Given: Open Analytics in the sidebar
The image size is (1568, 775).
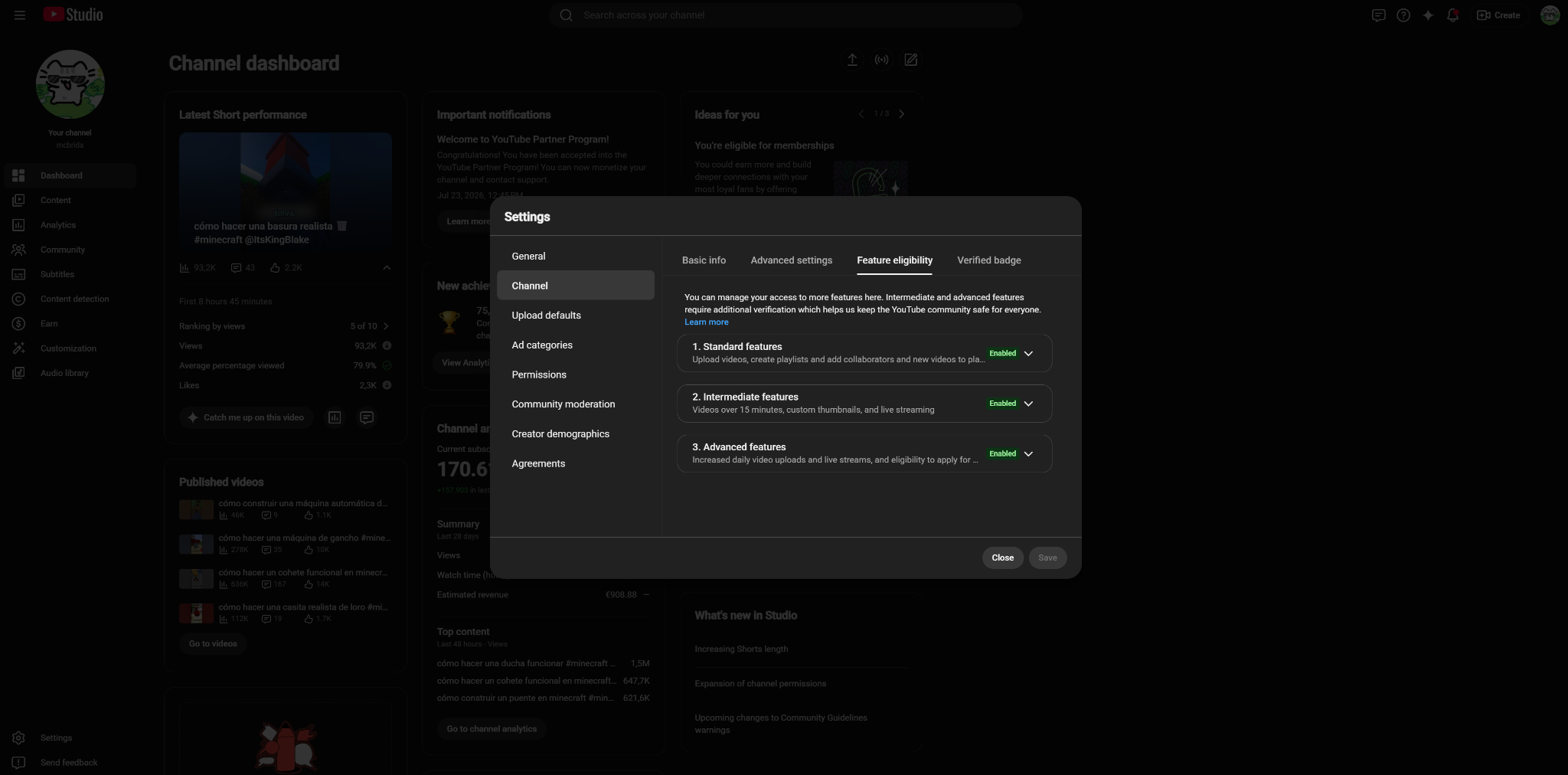Looking at the screenshot, I should click(x=70, y=225).
